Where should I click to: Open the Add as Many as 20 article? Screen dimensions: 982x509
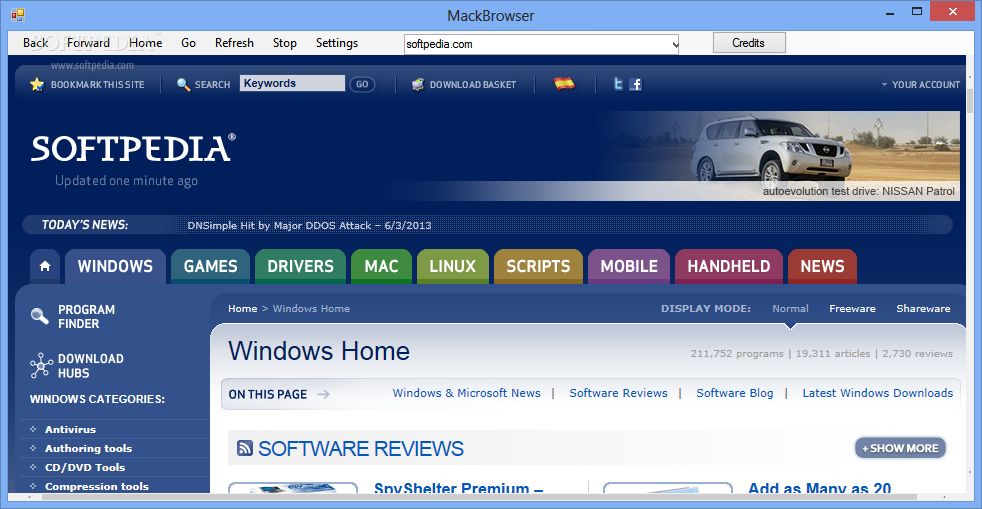point(819,488)
